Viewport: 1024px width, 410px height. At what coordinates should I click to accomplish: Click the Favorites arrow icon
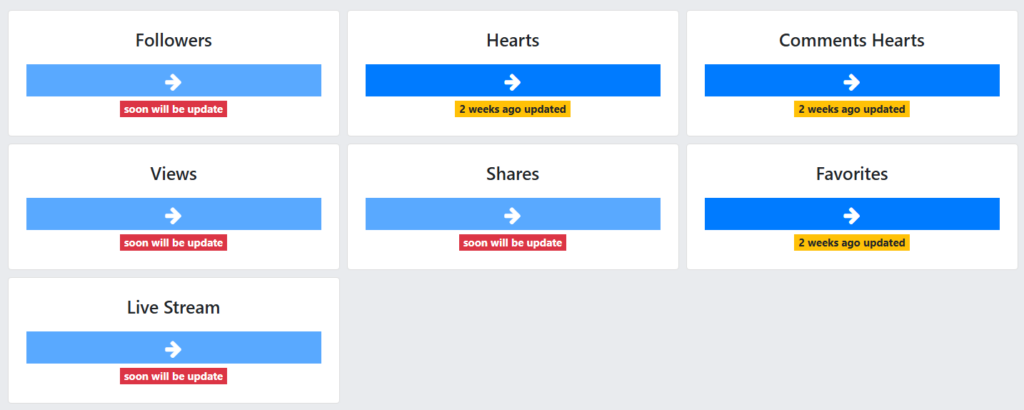852,214
